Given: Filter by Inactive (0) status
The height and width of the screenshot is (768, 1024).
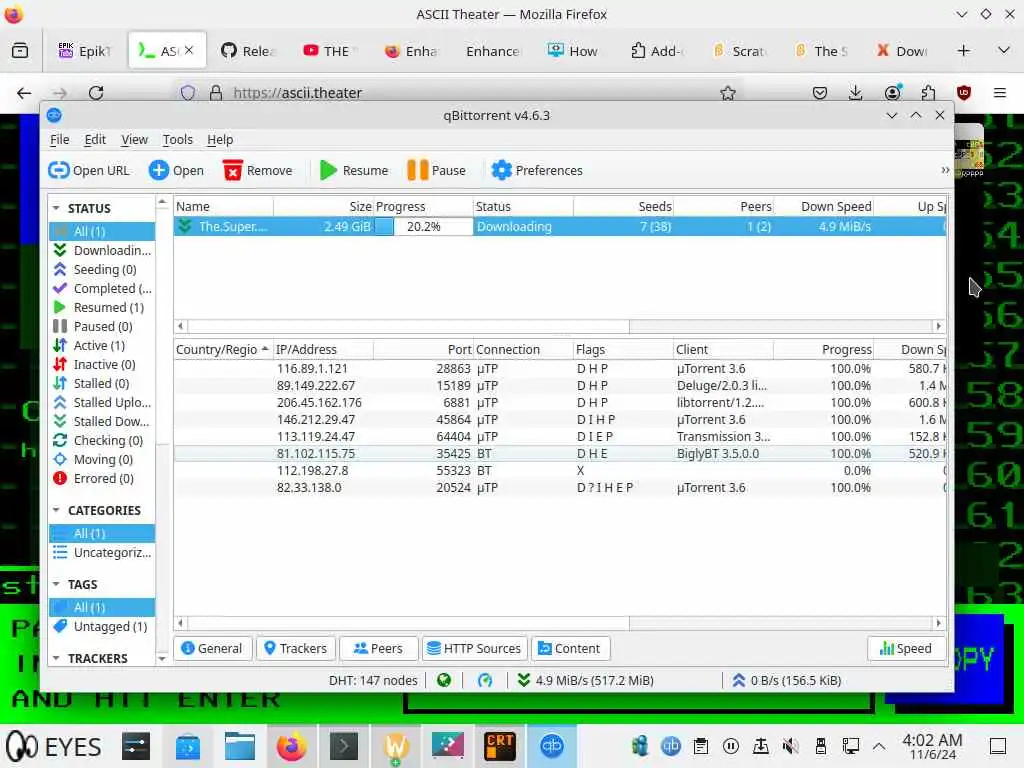Looking at the screenshot, I should (x=103, y=364).
